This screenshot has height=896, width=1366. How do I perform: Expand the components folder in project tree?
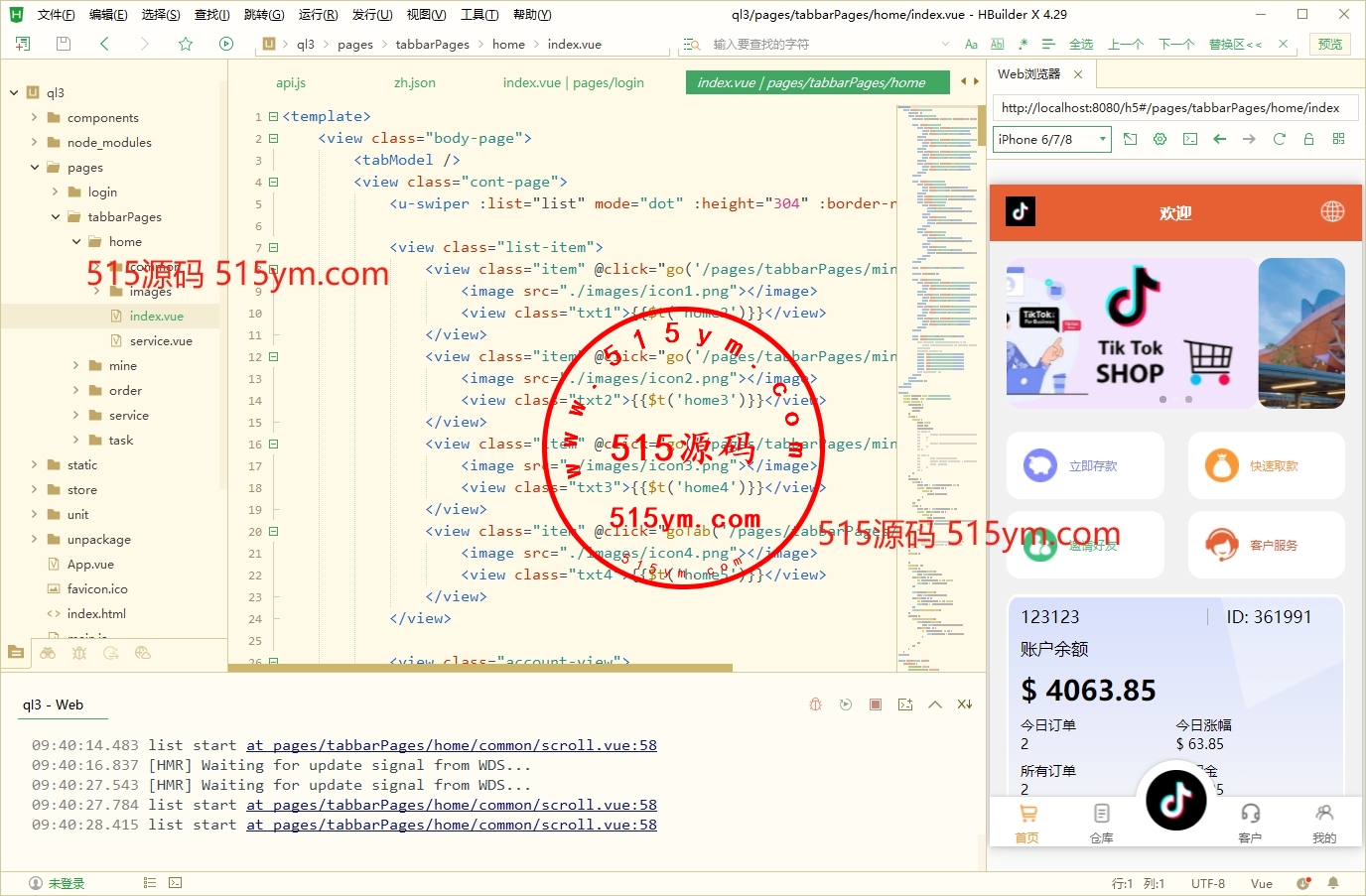pyautogui.click(x=35, y=117)
